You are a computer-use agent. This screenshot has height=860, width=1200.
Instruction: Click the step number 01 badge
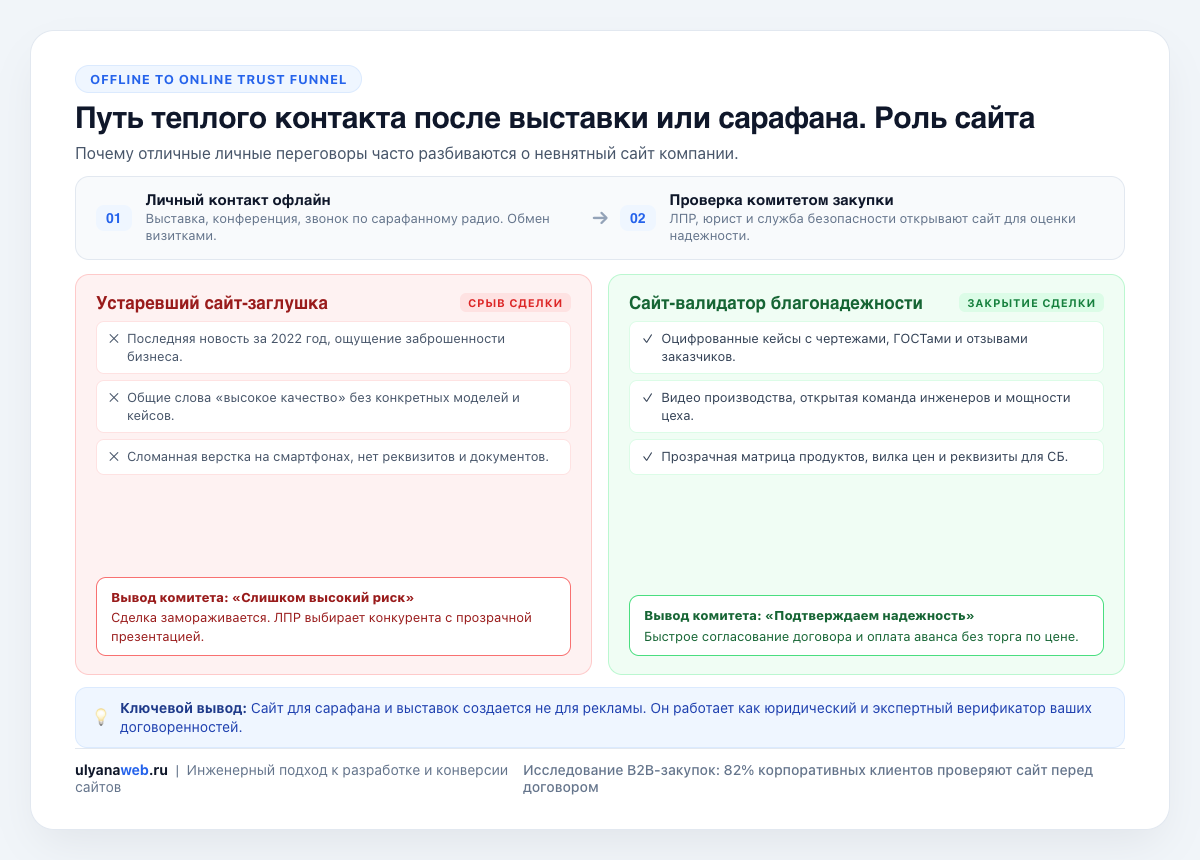pyautogui.click(x=113, y=218)
